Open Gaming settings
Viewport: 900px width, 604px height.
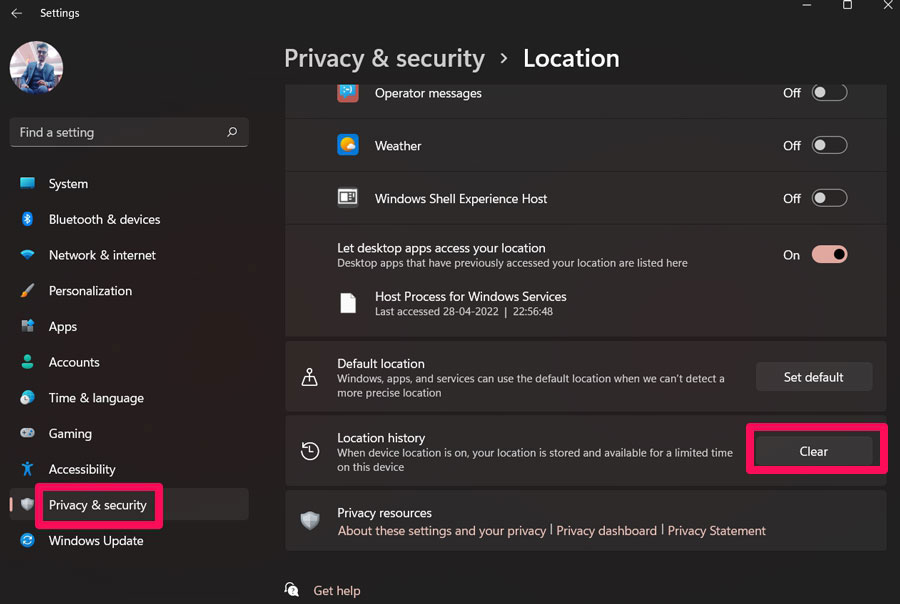point(129,433)
